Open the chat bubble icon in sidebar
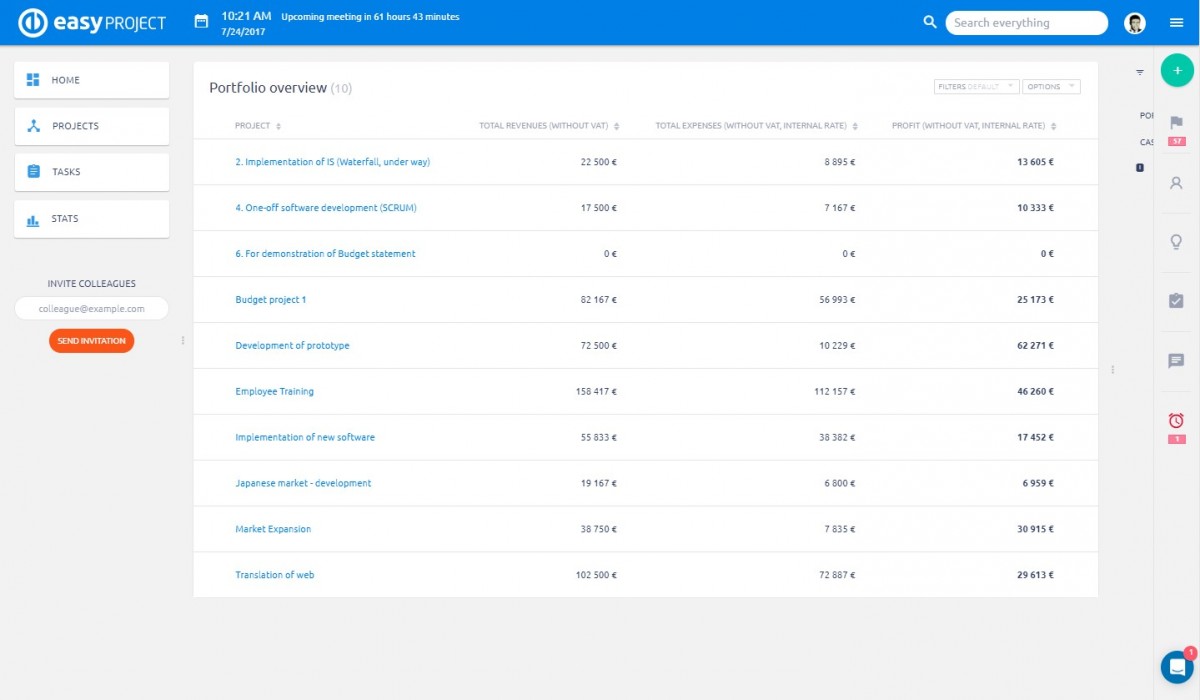Screen dimensions: 1200x700 coord(1176,361)
